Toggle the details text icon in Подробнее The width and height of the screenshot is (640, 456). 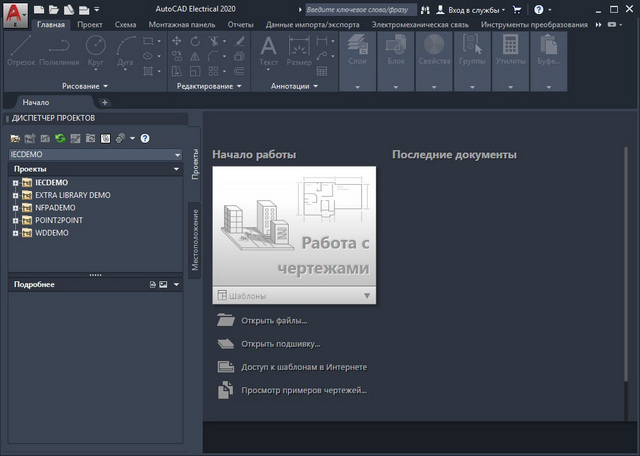[x=153, y=285]
